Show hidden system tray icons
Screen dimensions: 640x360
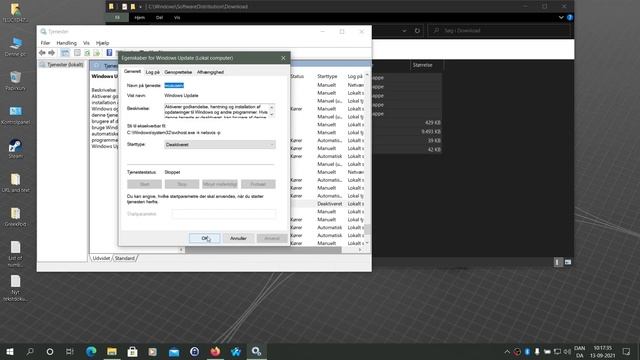pyautogui.click(x=507, y=351)
